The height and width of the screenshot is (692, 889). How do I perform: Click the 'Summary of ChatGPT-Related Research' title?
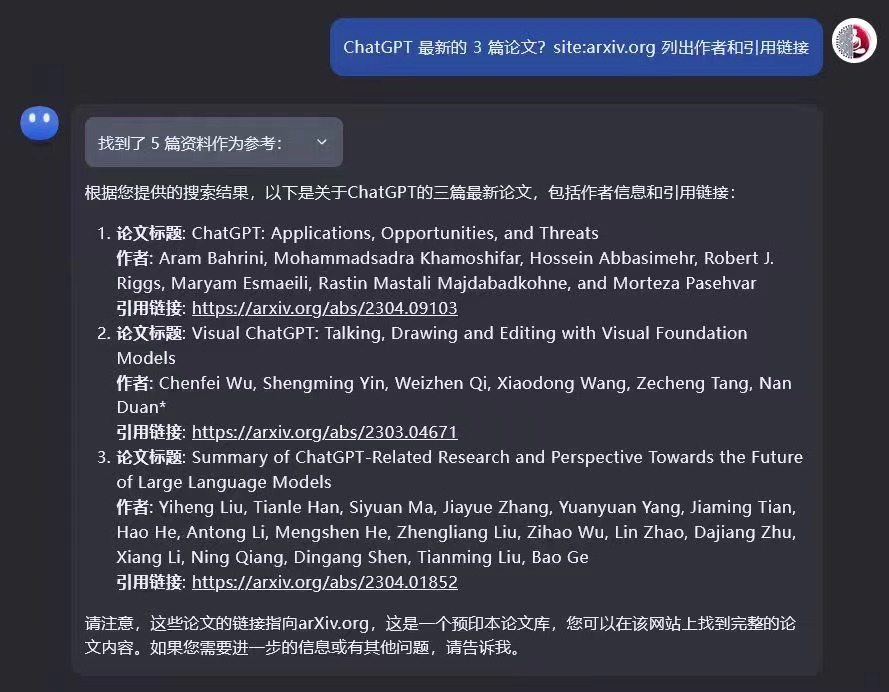[x=460, y=469]
